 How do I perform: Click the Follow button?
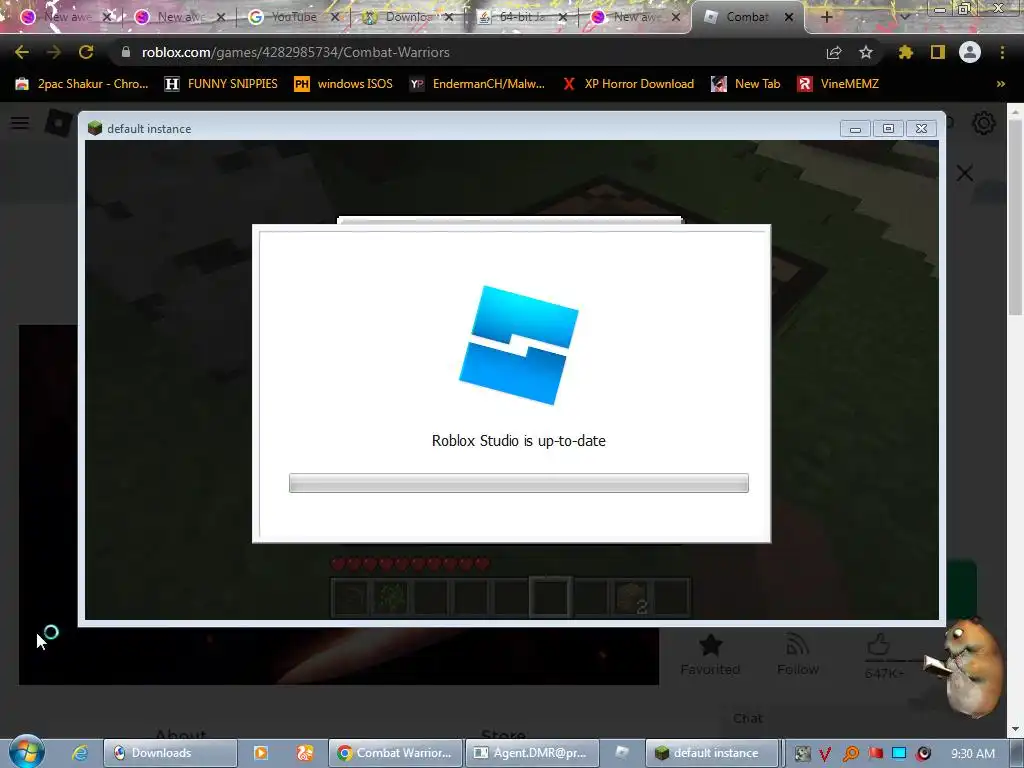(x=797, y=654)
